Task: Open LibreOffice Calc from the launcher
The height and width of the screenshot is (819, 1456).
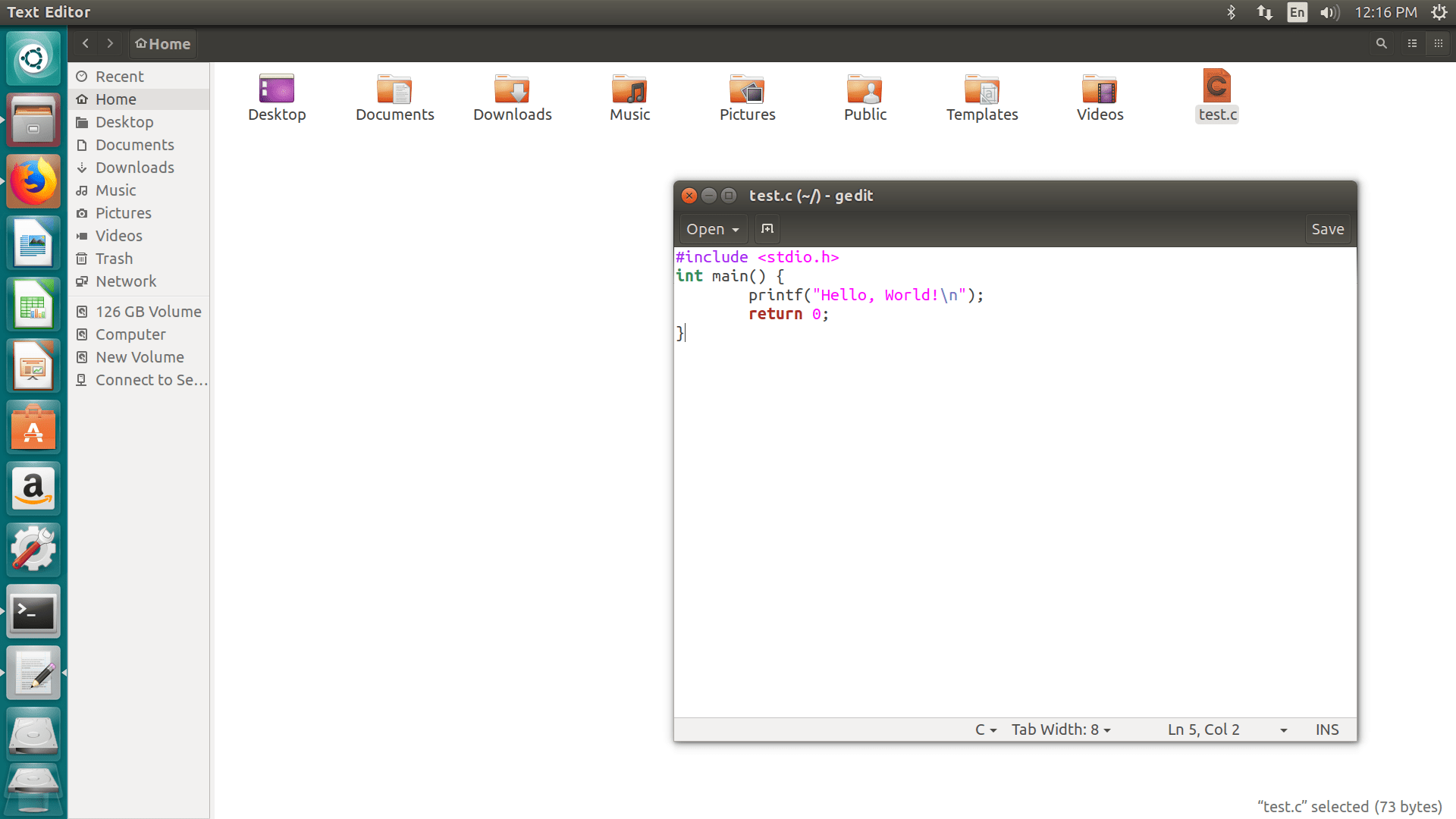Action: 33,303
